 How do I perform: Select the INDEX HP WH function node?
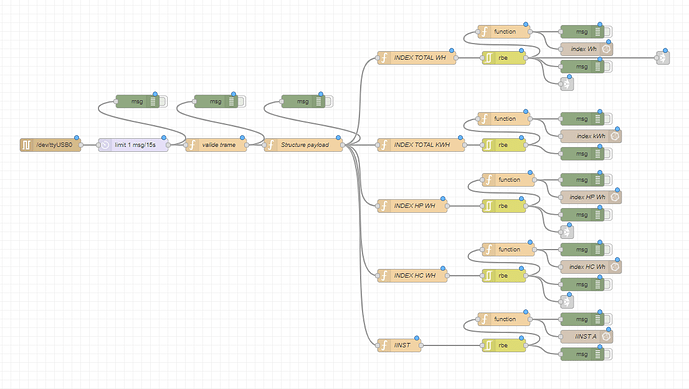pos(412,206)
